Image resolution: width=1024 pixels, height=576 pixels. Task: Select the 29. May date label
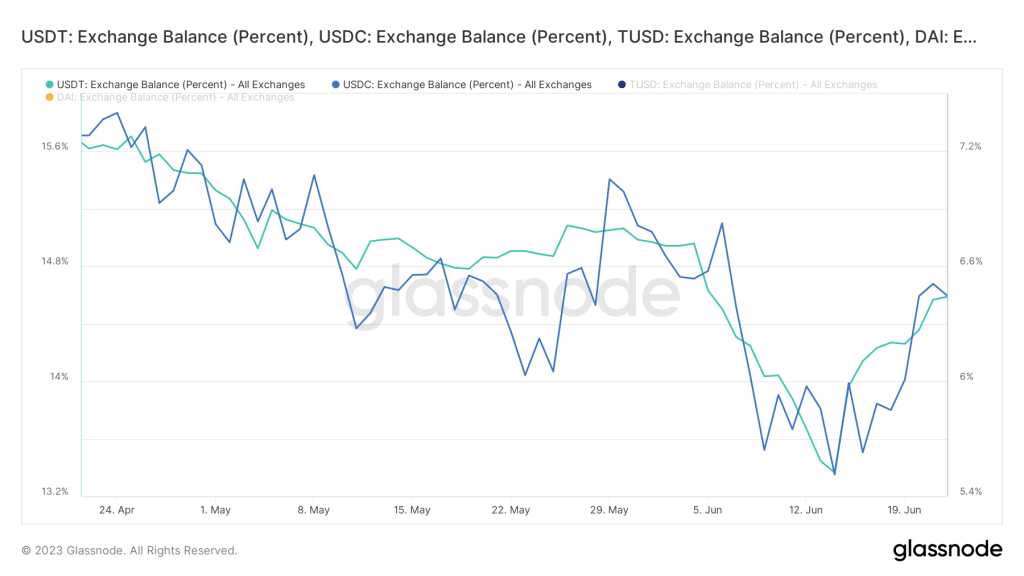click(609, 510)
